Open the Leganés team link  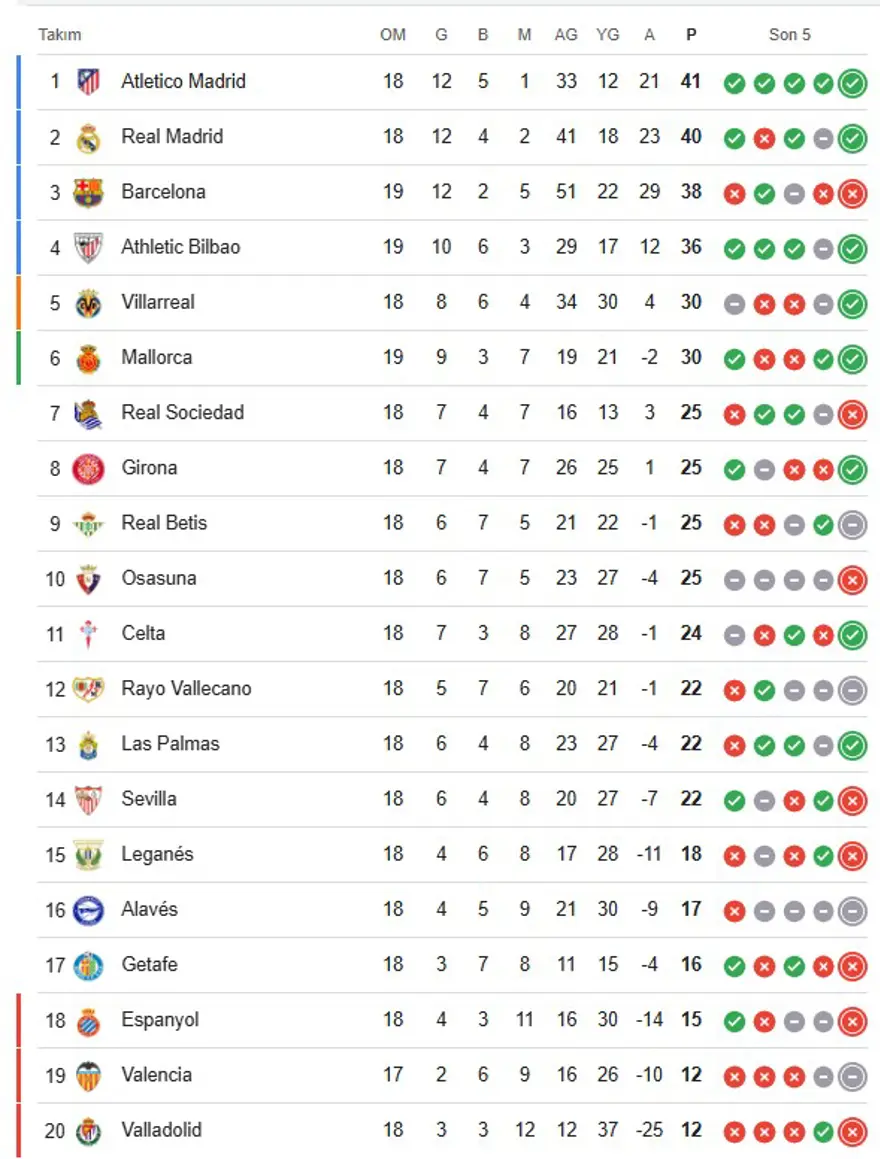click(157, 854)
